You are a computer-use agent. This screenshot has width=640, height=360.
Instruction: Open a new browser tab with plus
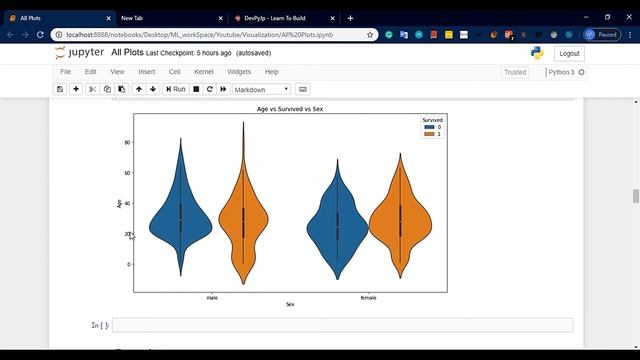point(350,18)
